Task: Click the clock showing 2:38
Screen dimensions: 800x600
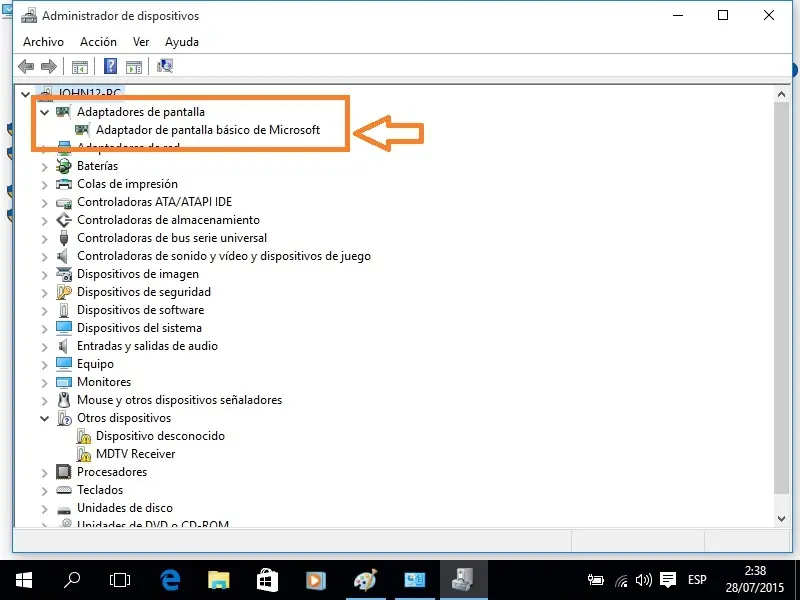Action: coord(755,570)
